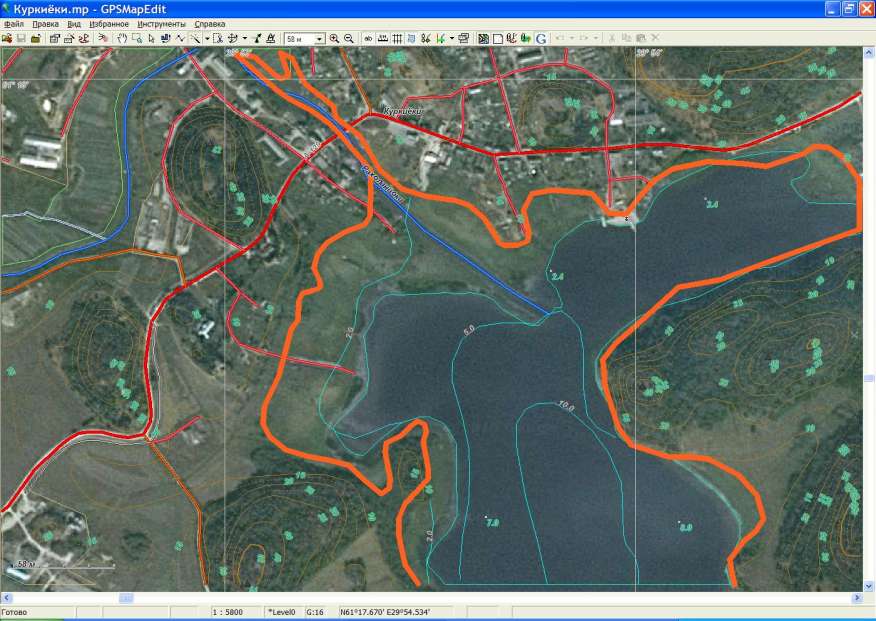
Task: Select the zoom rectangle tool
Action: pyautogui.click(x=137, y=38)
